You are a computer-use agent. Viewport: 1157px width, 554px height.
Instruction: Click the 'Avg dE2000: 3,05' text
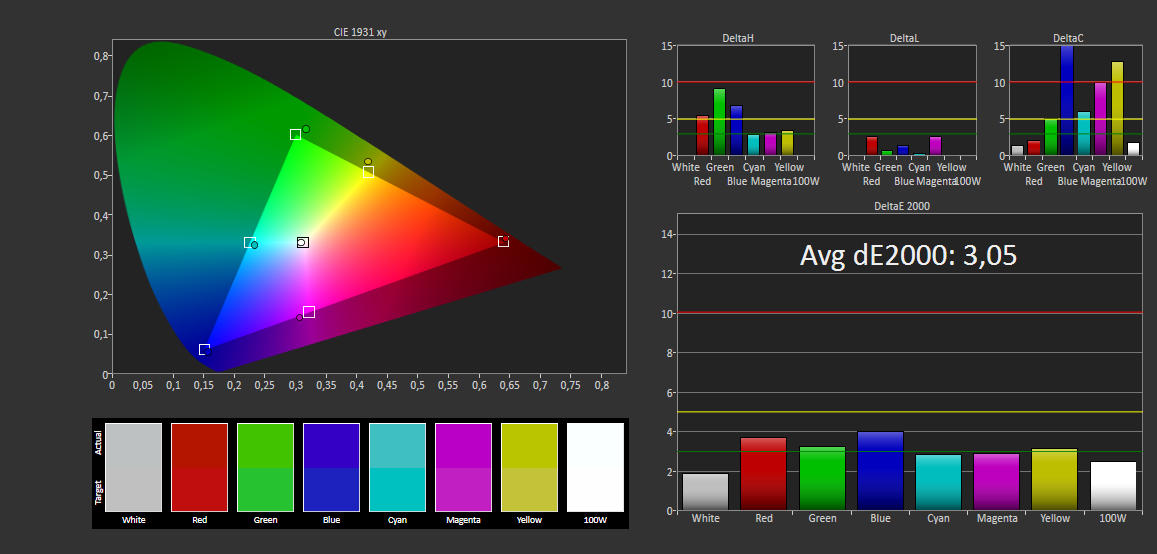point(908,255)
